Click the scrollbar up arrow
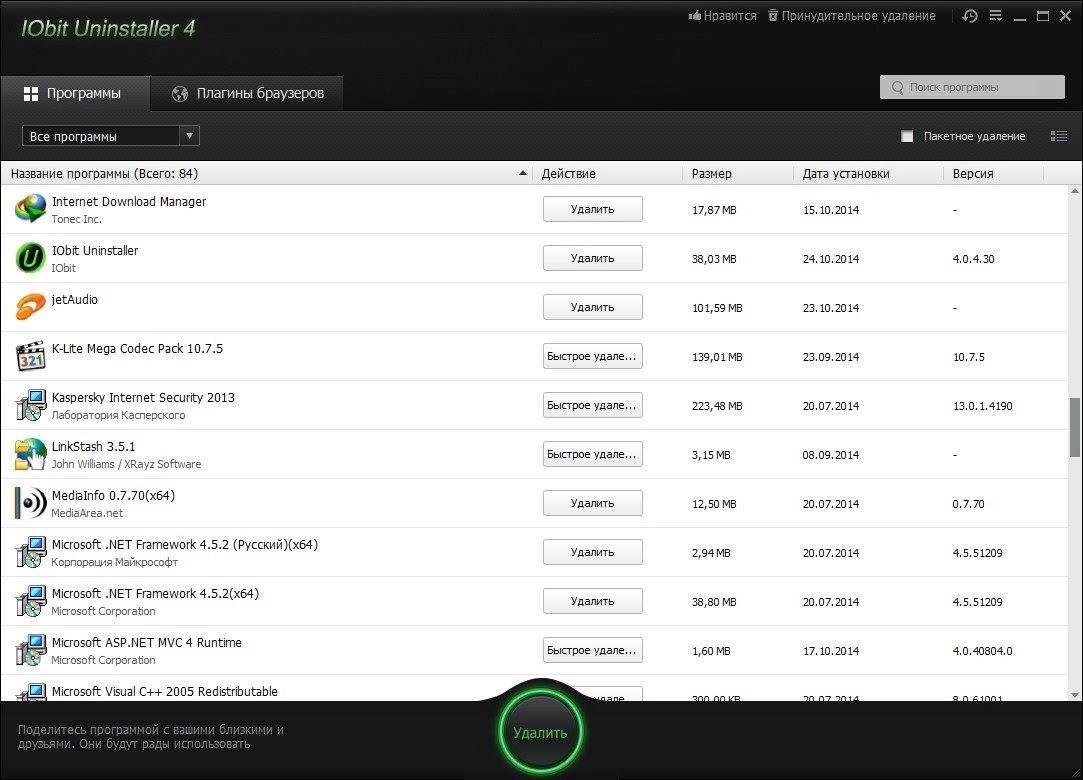The height and width of the screenshot is (780, 1083). [x=1075, y=191]
